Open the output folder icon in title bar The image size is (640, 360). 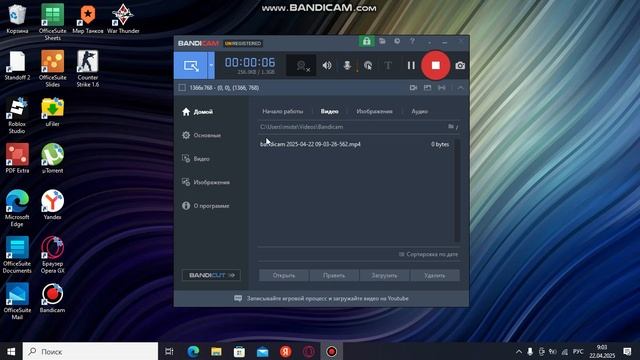[382, 41]
